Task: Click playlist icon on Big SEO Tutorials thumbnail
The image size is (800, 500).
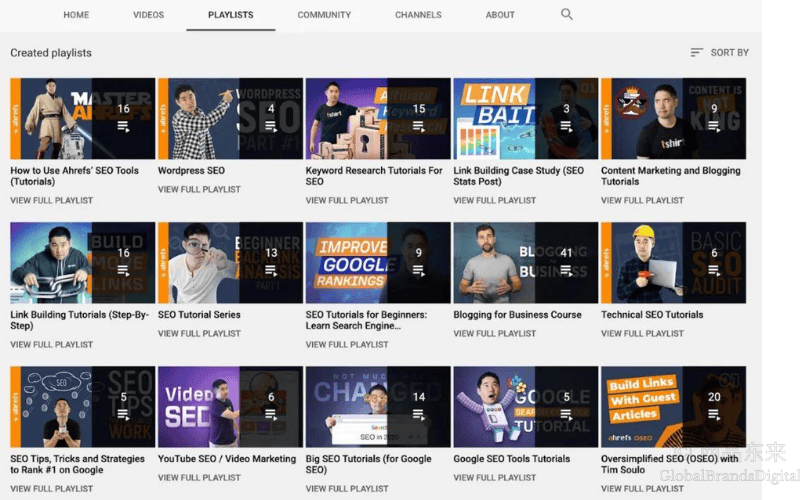Action: [x=418, y=415]
